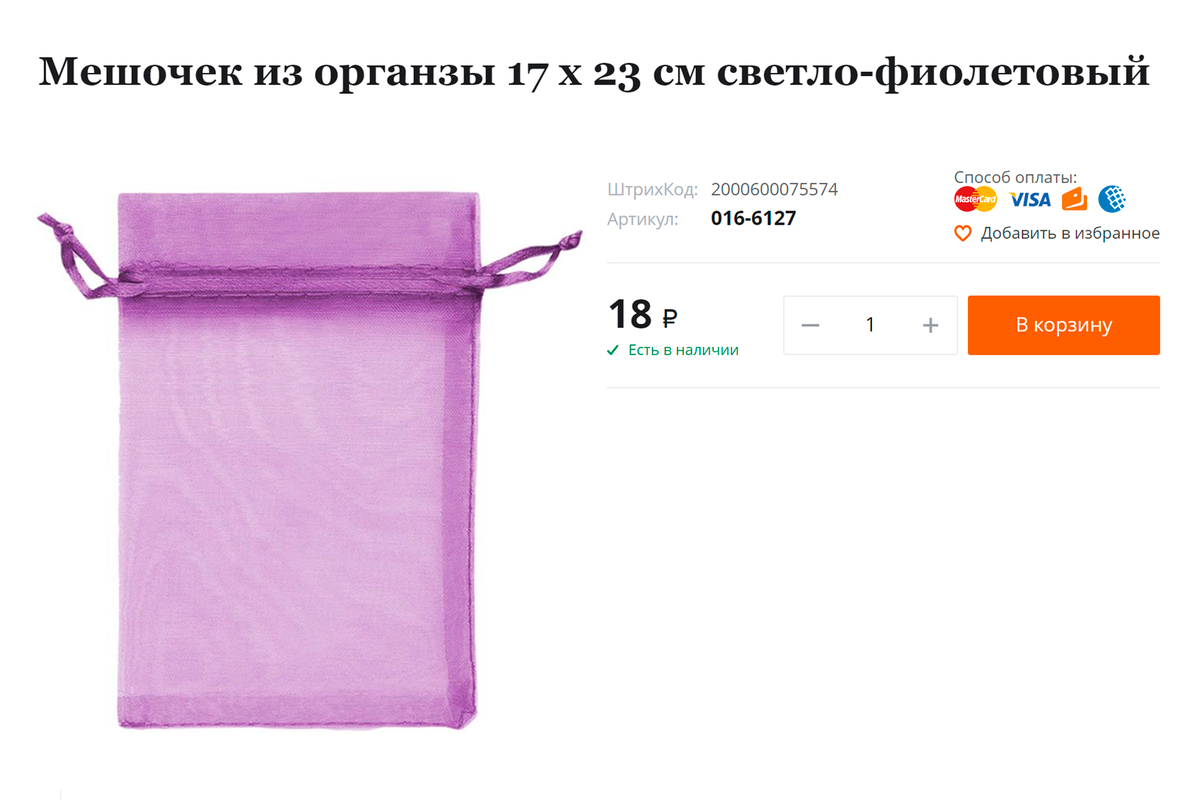Image resolution: width=1200 pixels, height=800 pixels.
Task: Click the quantity input field showing 1
Action: (870, 325)
